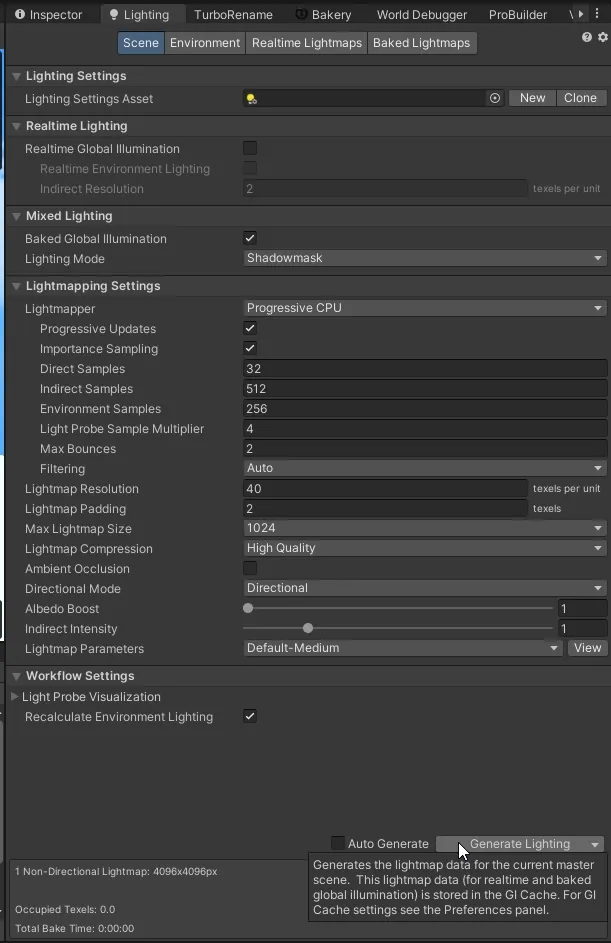The width and height of the screenshot is (611, 943).
Task: Click the Light Probe Sample Multiplier field
Action: tap(425, 428)
